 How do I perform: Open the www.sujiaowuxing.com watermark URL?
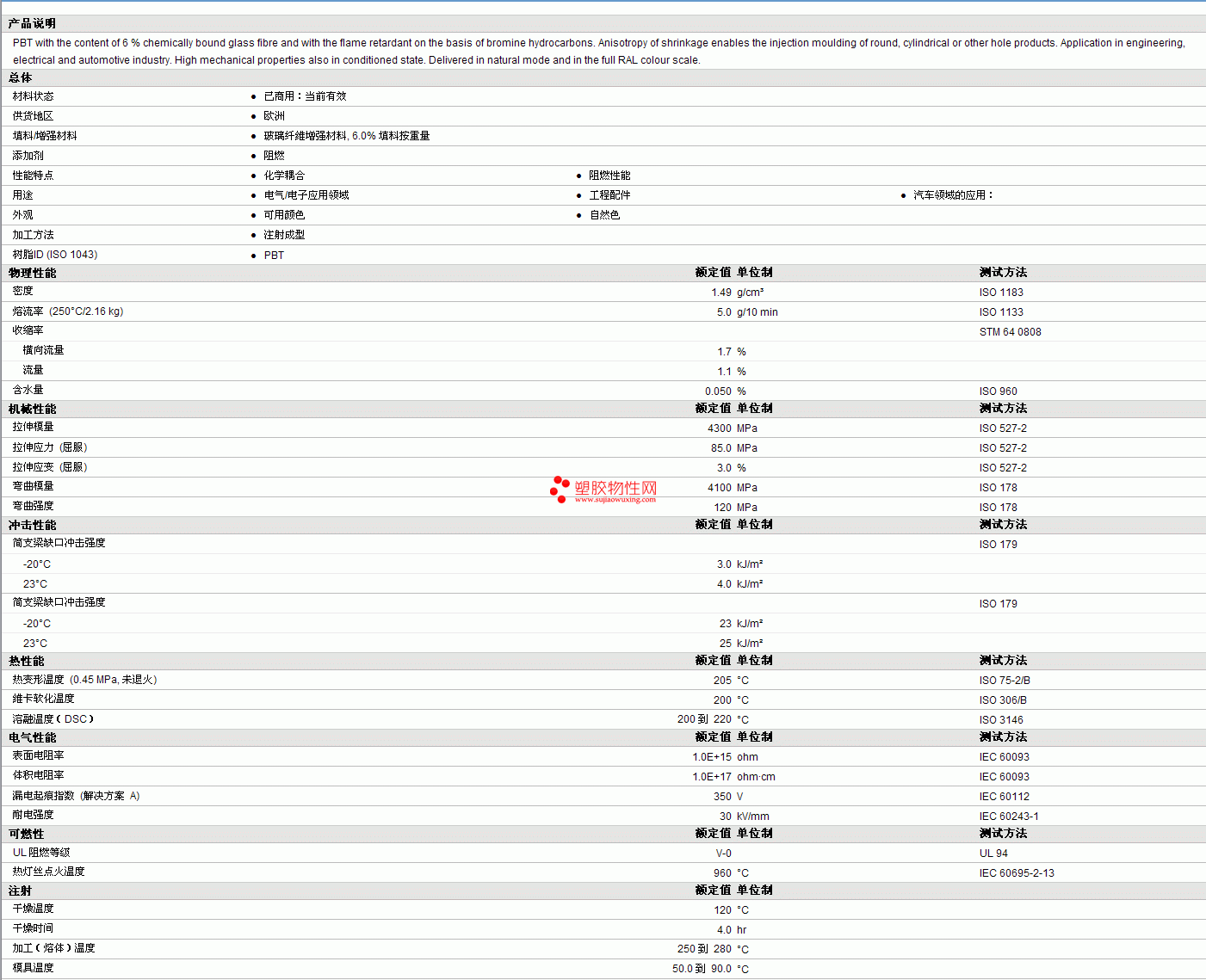click(615, 500)
